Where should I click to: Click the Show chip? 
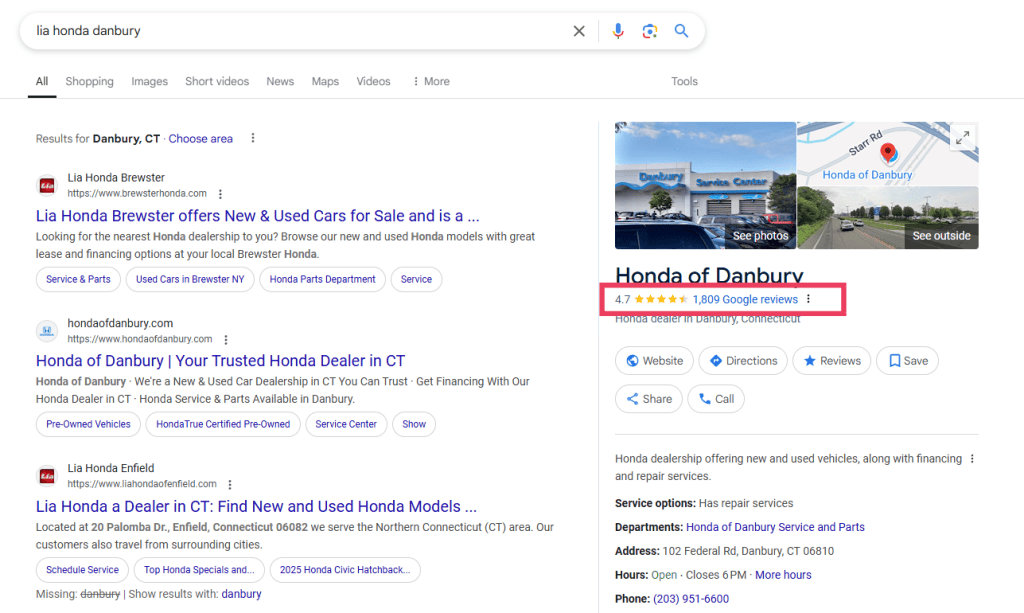coord(414,424)
